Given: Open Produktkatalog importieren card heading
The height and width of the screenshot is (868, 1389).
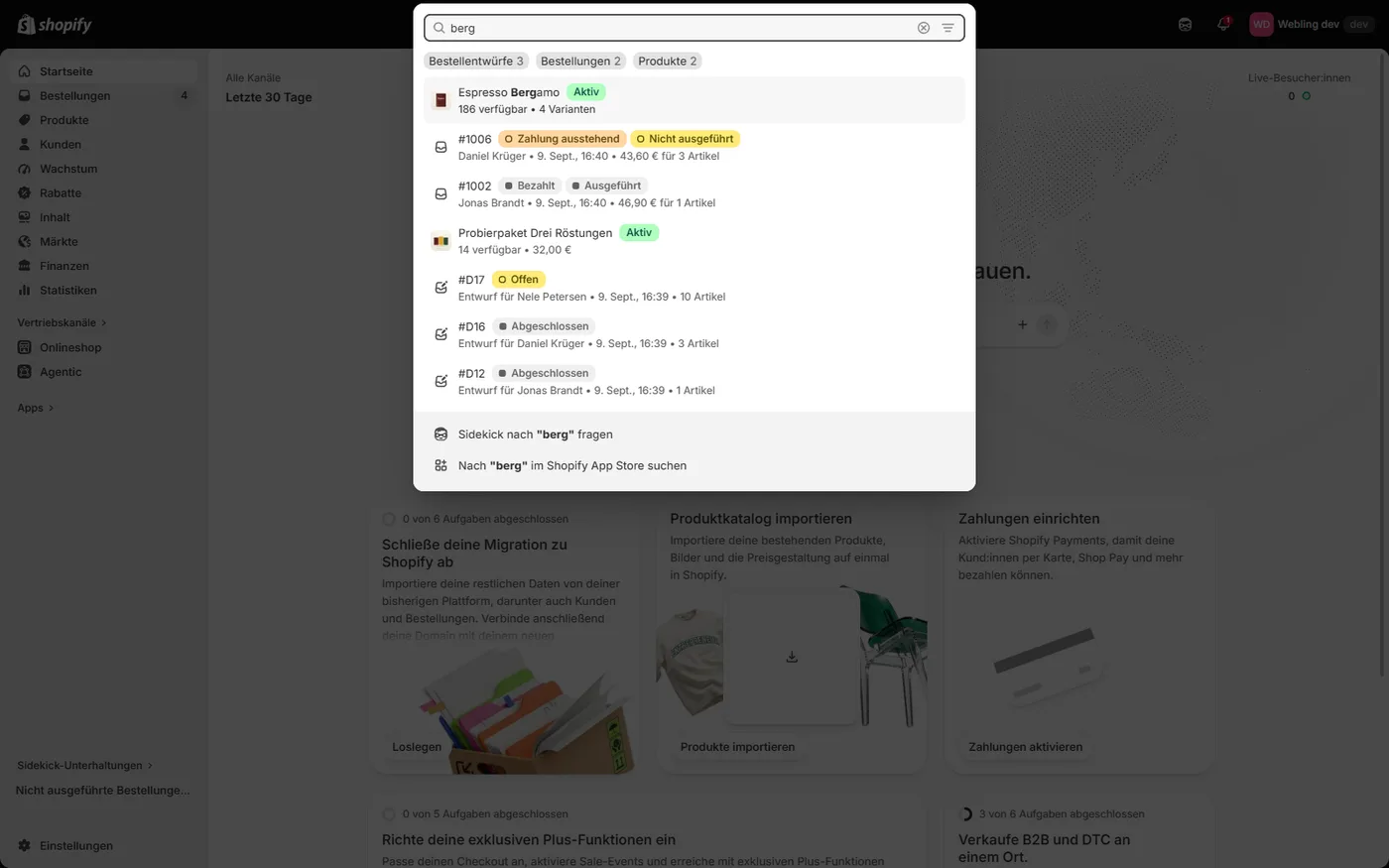Looking at the screenshot, I should (x=761, y=519).
